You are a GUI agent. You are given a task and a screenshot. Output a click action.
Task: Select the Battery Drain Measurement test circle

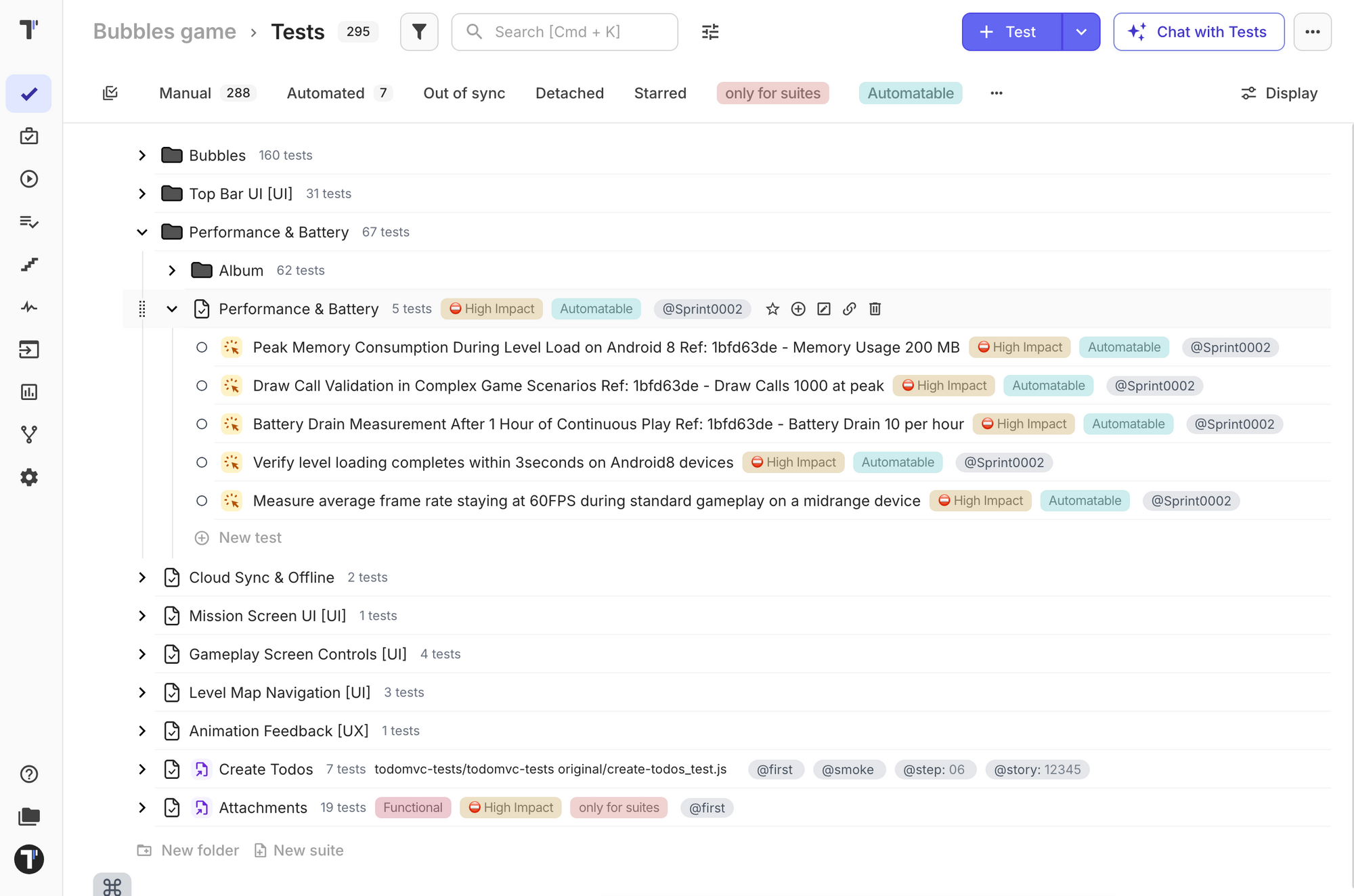(x=202, y=424)
